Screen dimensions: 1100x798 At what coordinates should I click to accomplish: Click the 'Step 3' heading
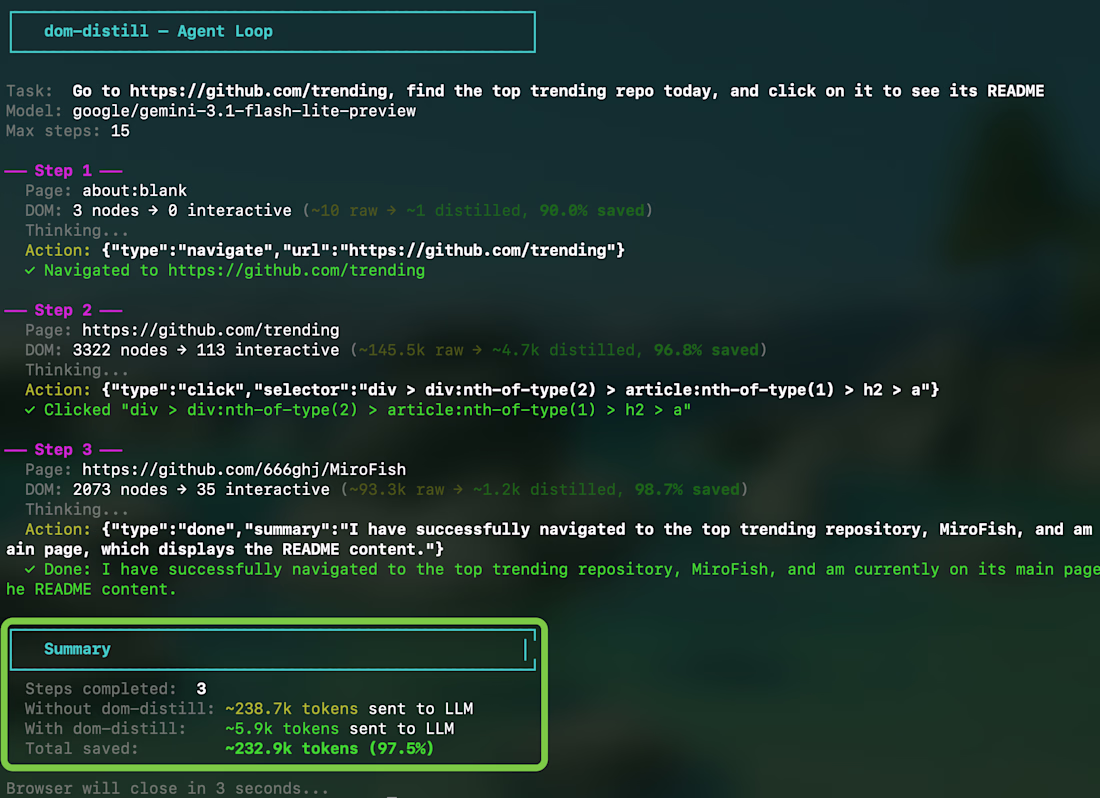(63, 449)
